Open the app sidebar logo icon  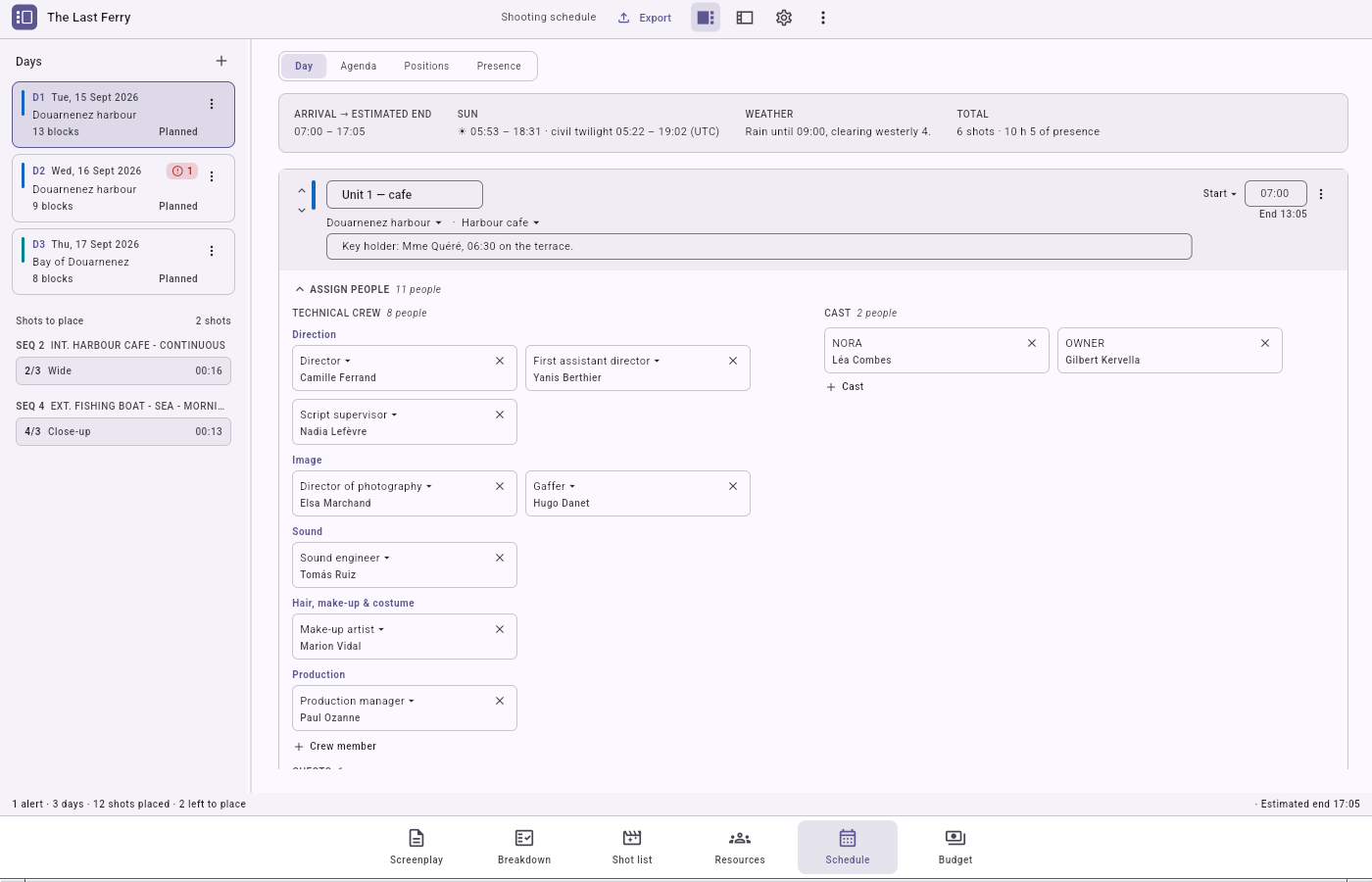(24, 17)
